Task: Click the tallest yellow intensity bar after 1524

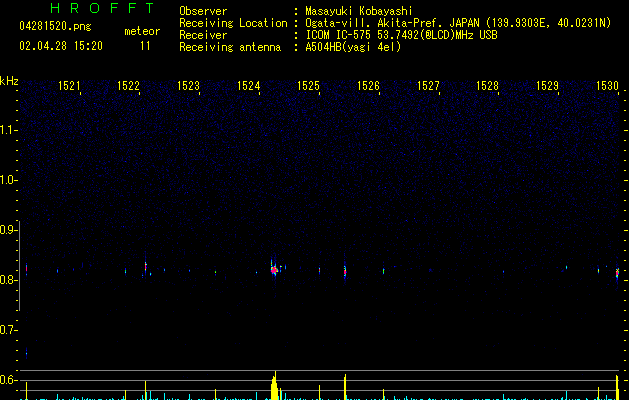Action: pyautogui.click(x=274, y=386)
